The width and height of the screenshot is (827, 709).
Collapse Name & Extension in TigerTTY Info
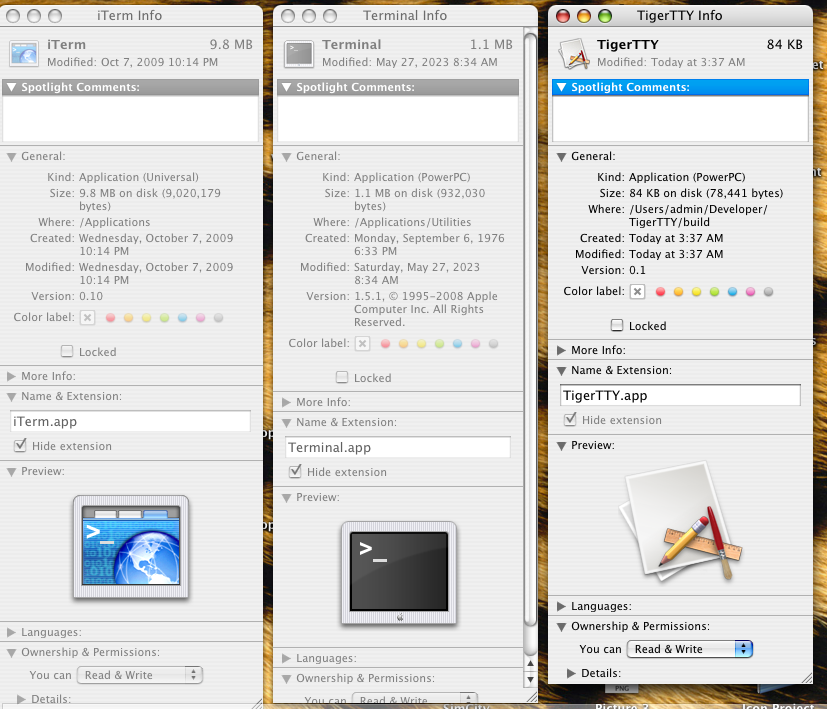pos(561,371)
